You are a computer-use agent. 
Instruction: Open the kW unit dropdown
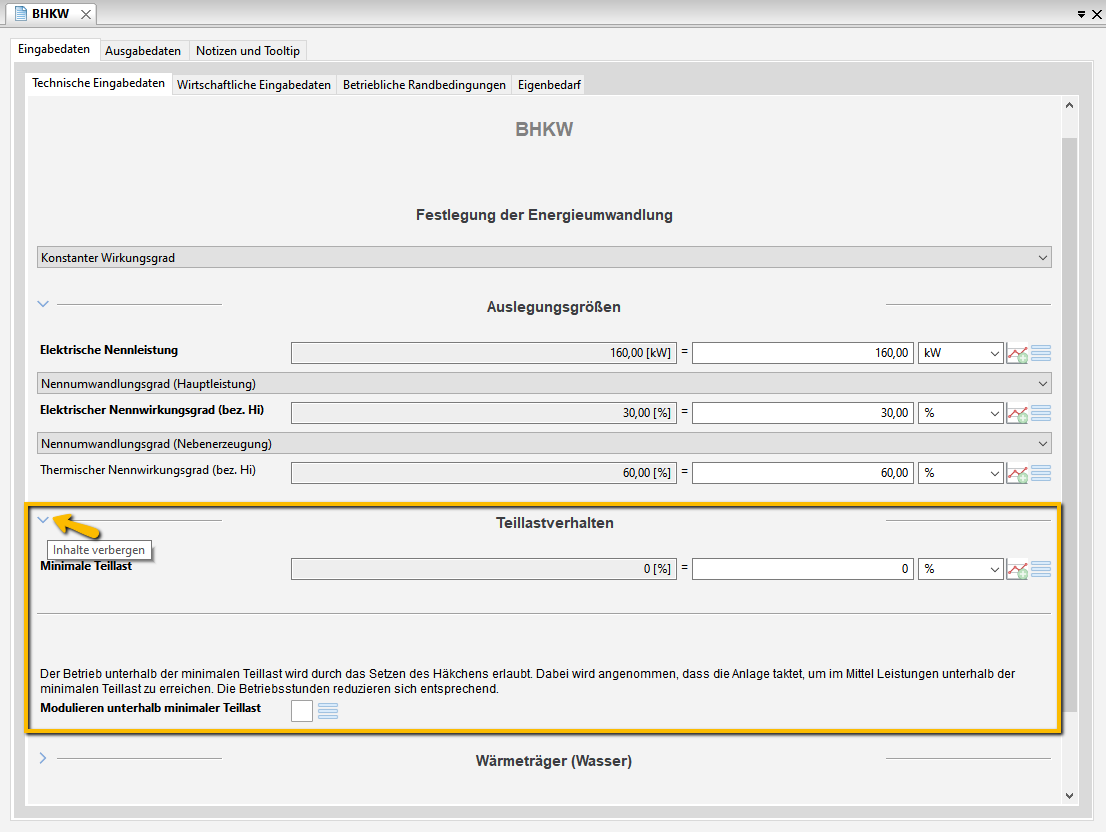pos(960,353)
